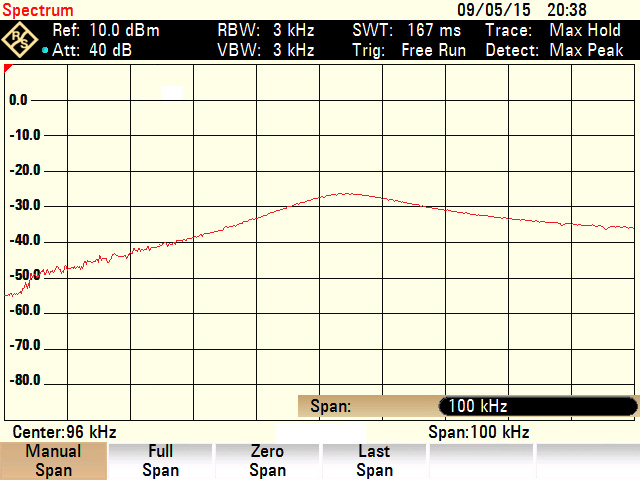
Task: Select the Manual Span softkey
Action: point(53,461)
